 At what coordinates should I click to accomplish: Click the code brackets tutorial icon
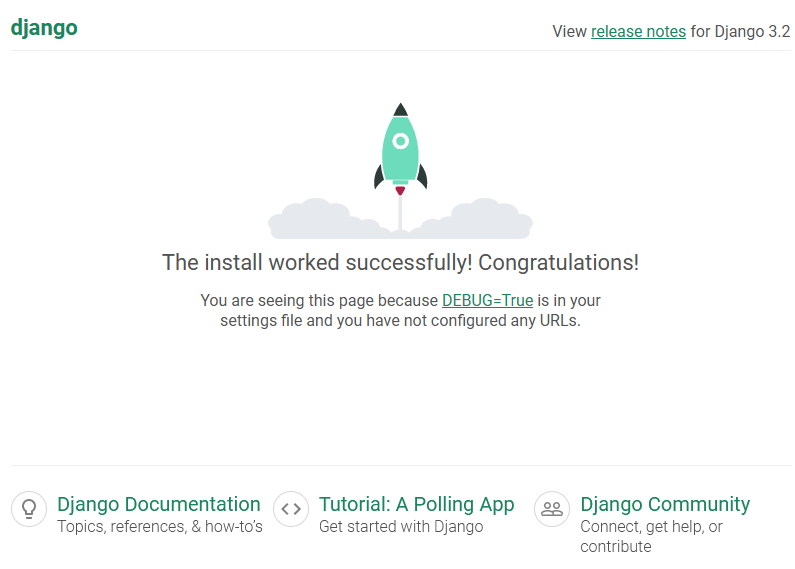[x=291, y=509]
